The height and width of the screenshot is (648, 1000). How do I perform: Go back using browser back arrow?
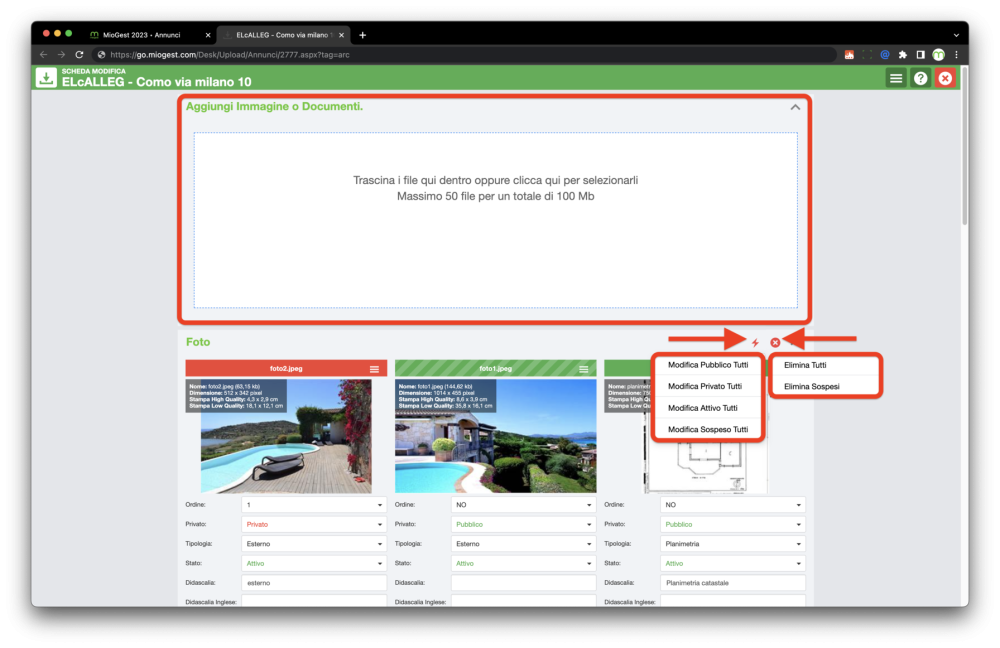[x=43, y=55]
